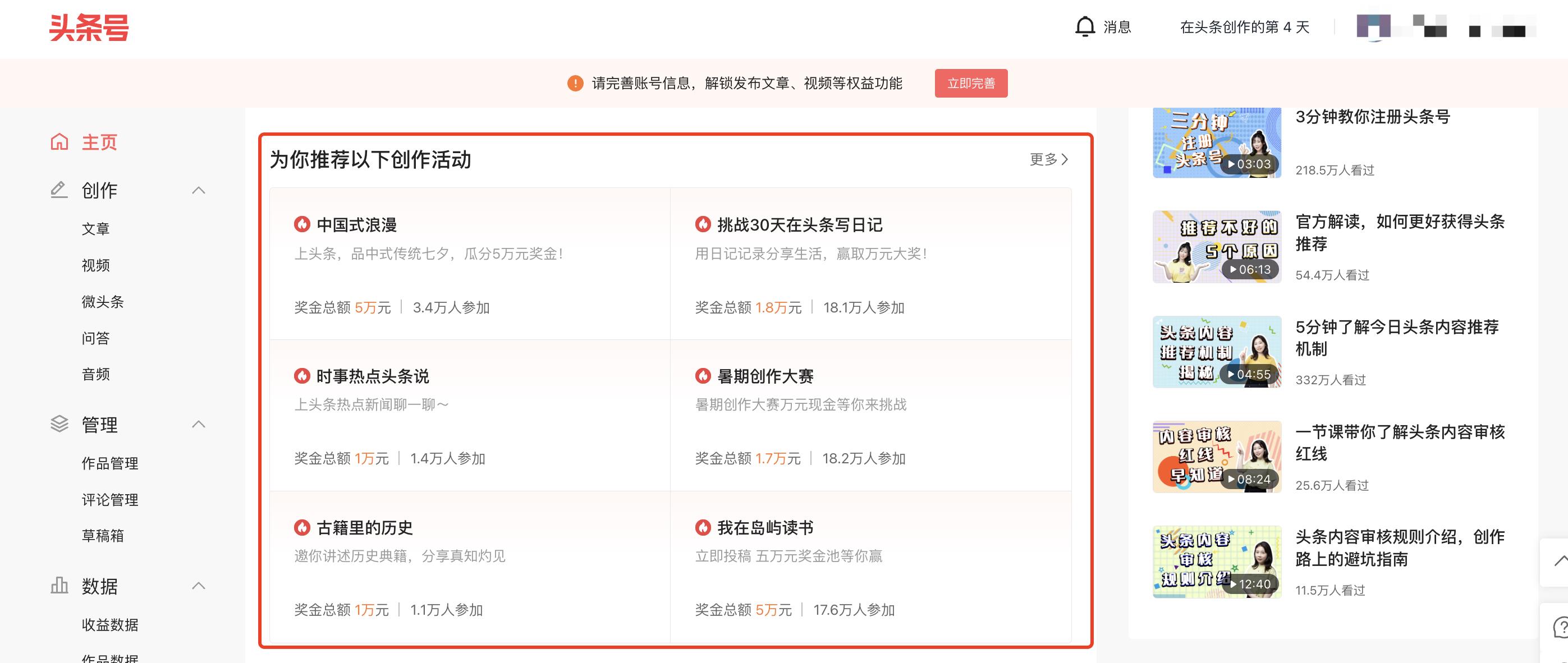
Task: Click the pencil icon next to 创作
Action: click(58, 190)
